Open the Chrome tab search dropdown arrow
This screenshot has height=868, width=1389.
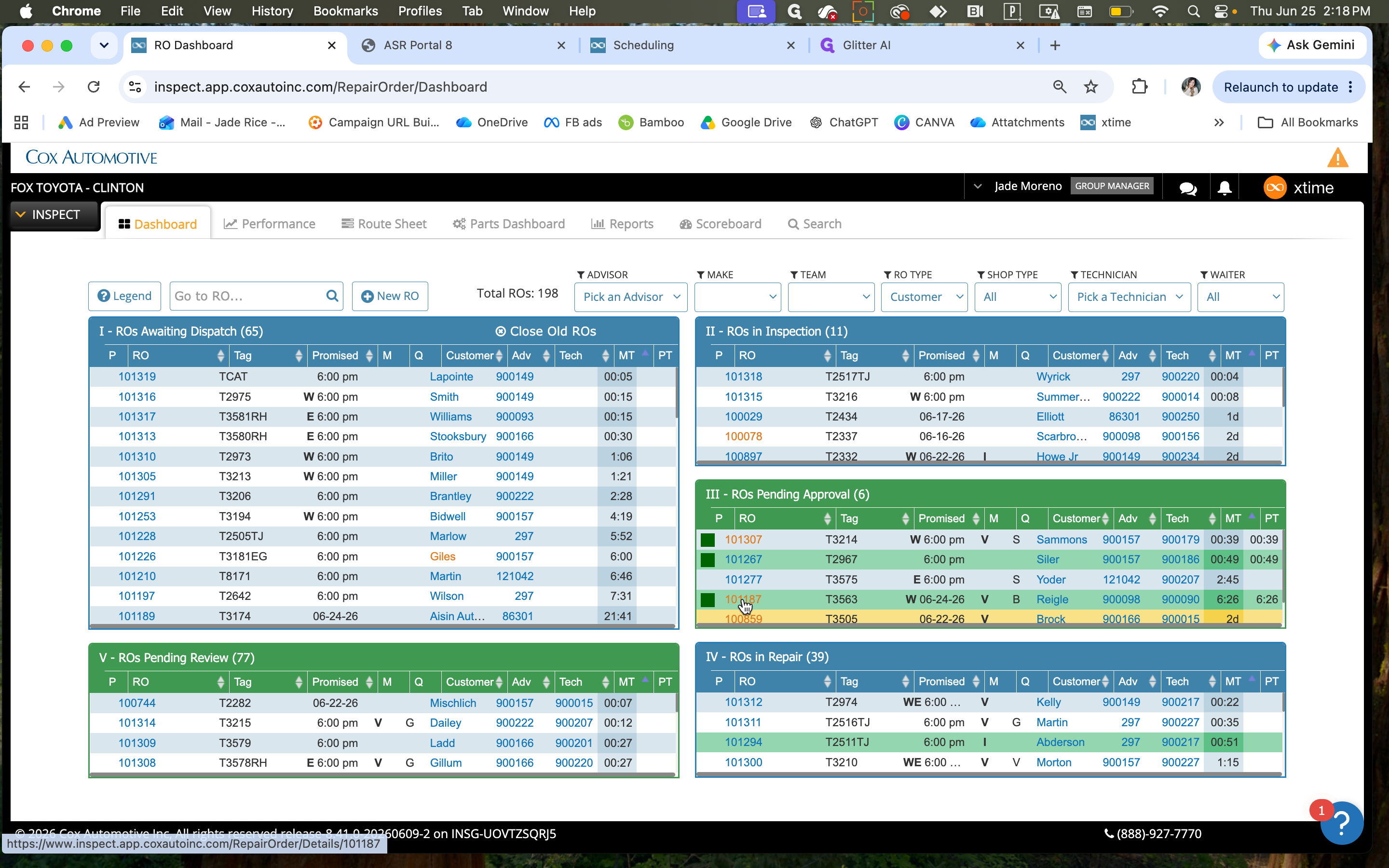point(104,45)
